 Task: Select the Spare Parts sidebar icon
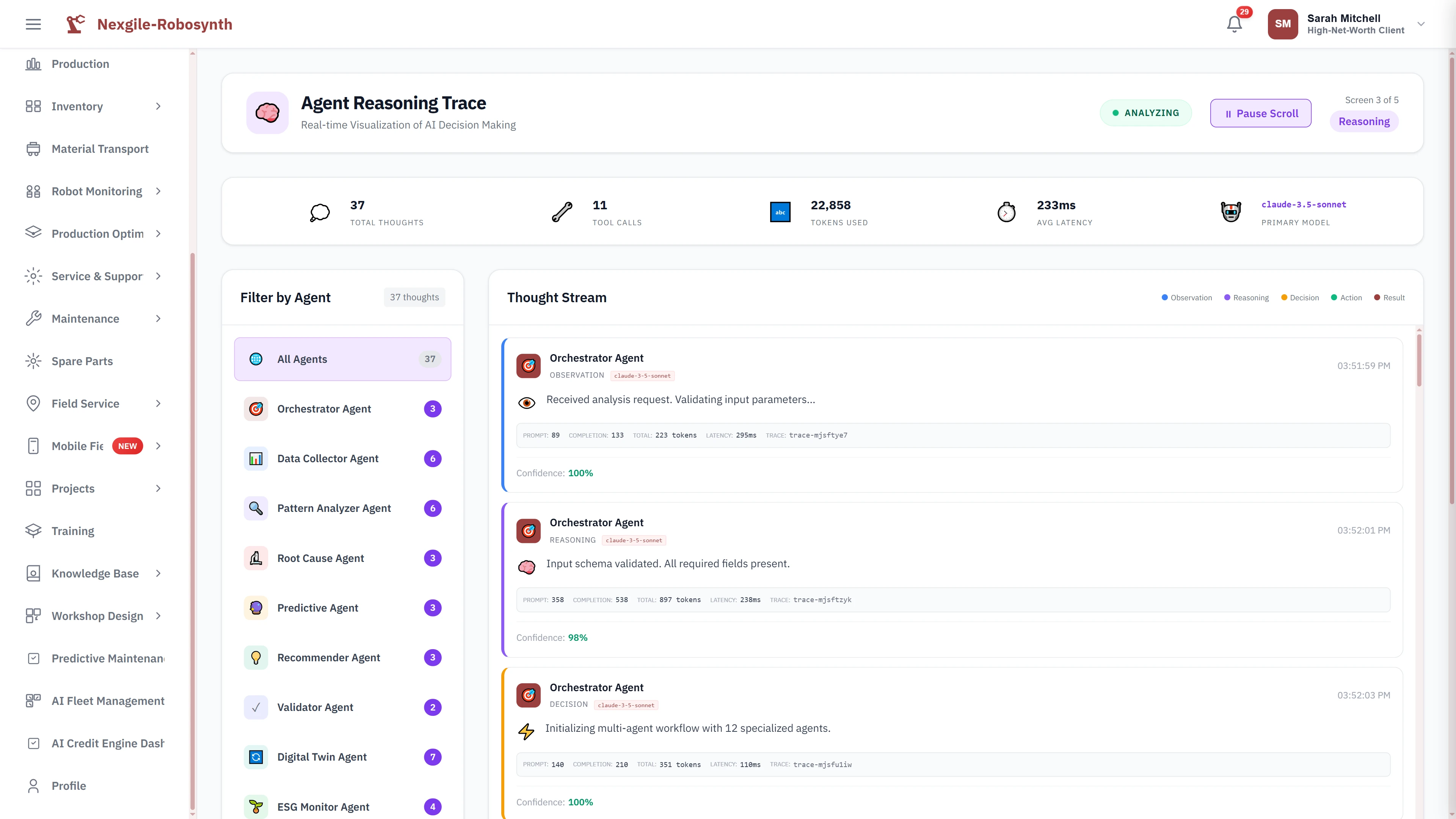coord(33,361)
